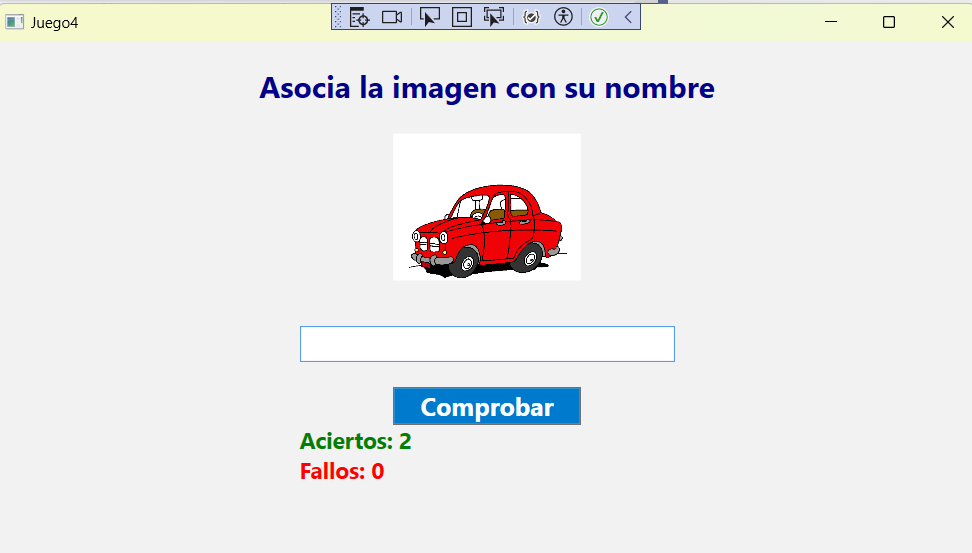Close the Juego4 window
The width and height of the screenshot is (972, 553).
coord(947,22)
